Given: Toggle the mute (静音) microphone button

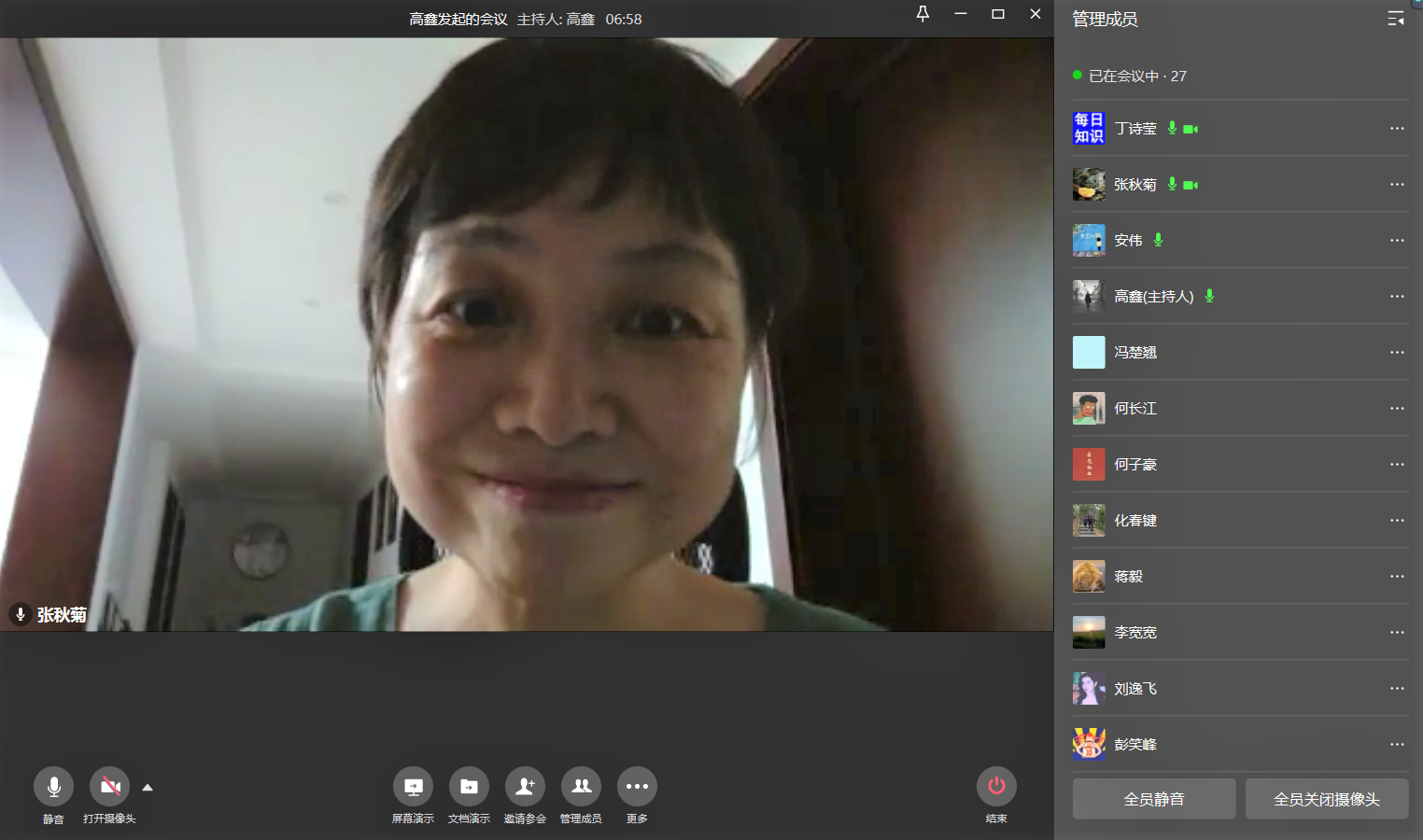Looking at the screenshot, I should [53, 787].
